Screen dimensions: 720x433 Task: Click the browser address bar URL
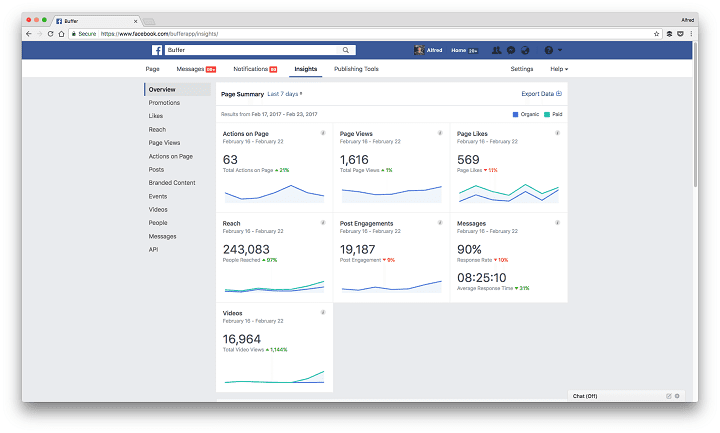(159, 34)
